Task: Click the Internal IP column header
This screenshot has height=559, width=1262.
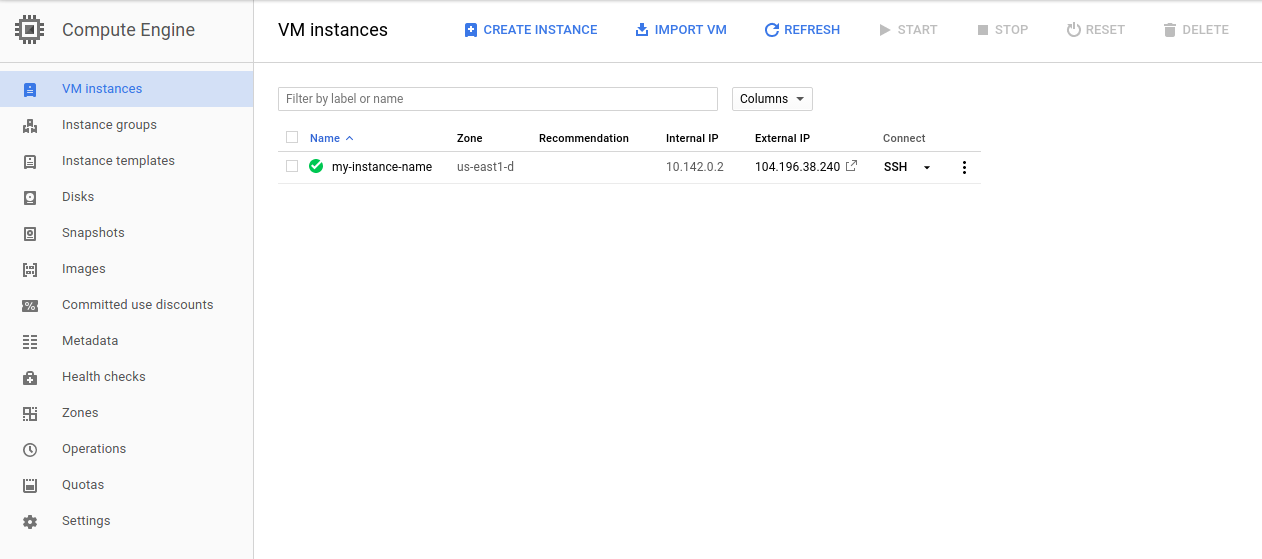Action: click(692, 138)
